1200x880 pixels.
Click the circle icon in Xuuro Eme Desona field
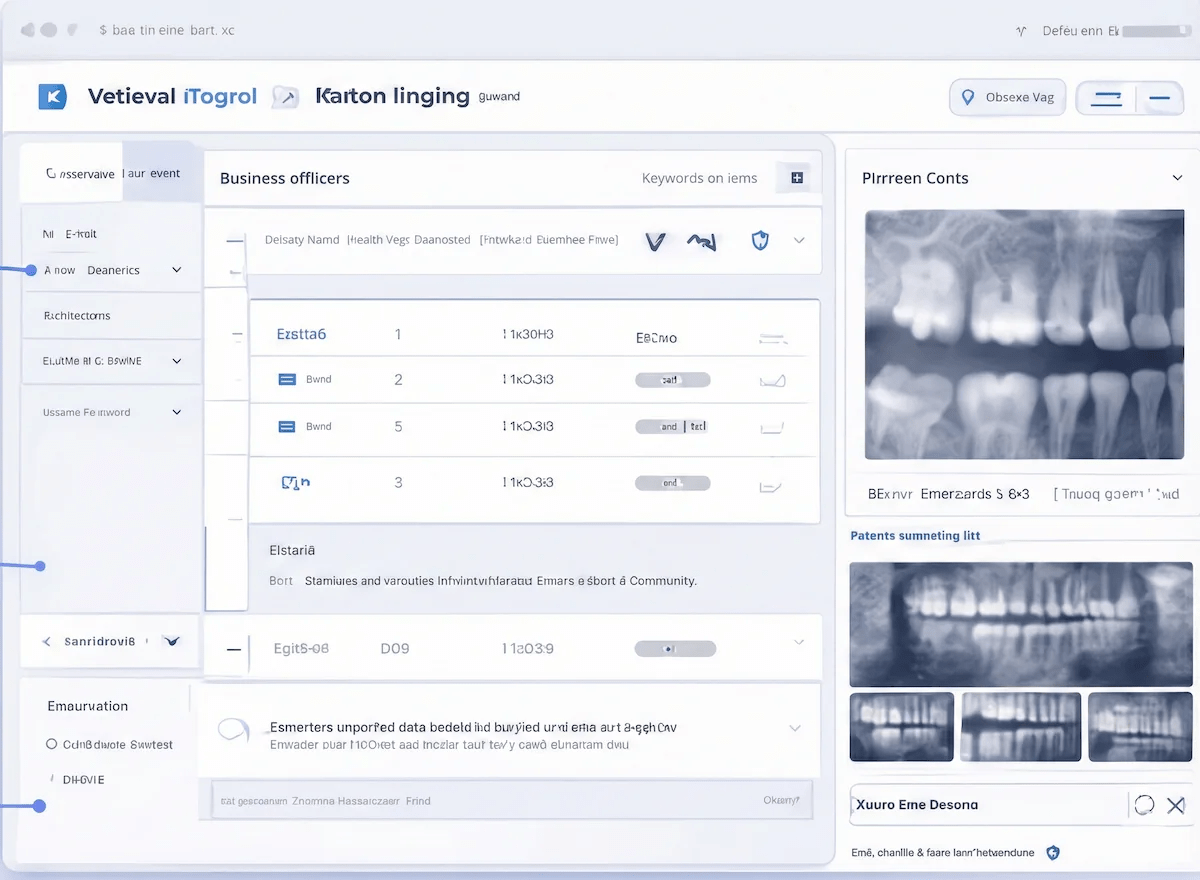[x=1145, y=804]
